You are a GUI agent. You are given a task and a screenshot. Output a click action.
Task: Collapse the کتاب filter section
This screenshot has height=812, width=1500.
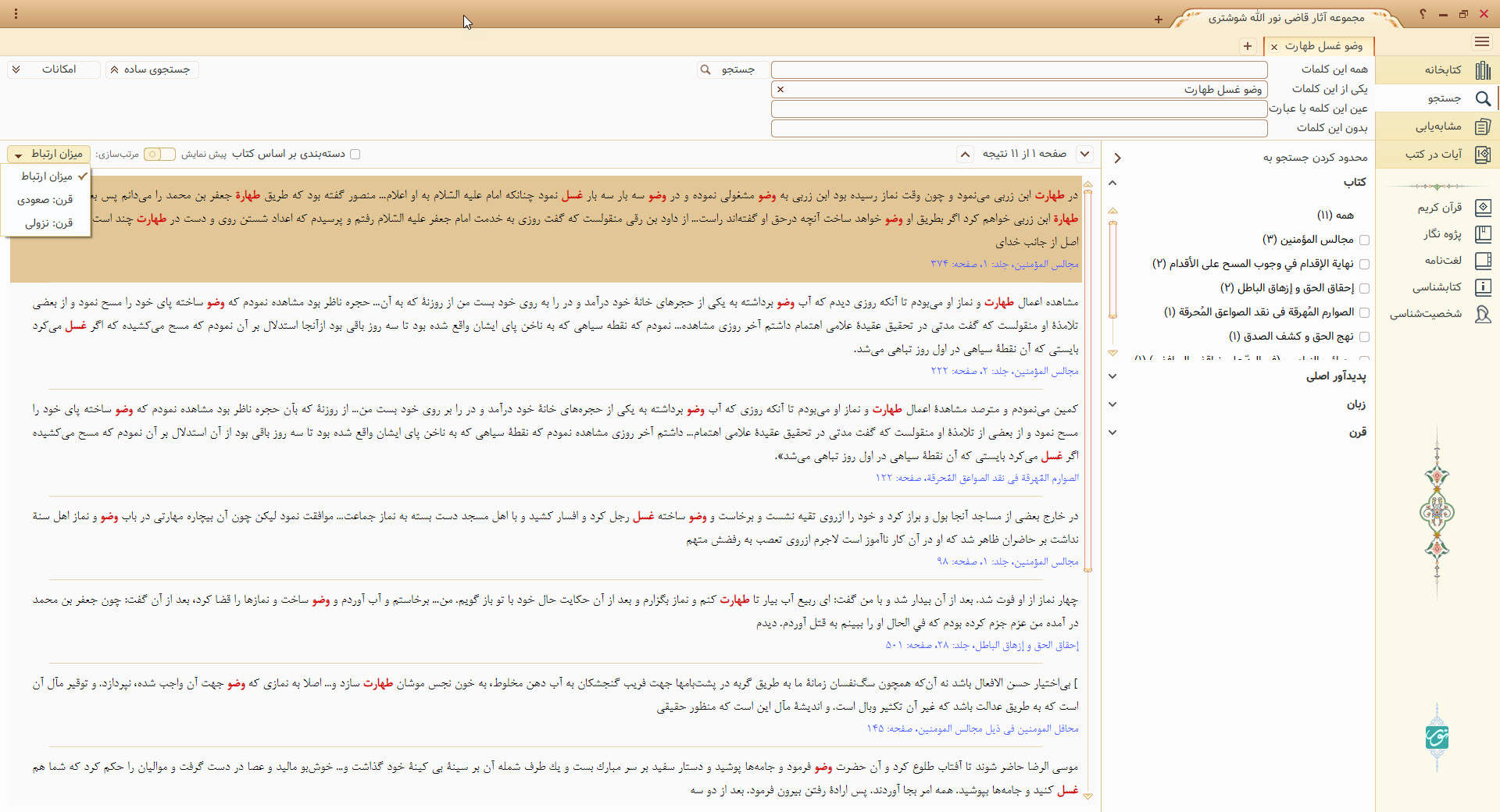pyautogui.click(x=1113, y=183)
